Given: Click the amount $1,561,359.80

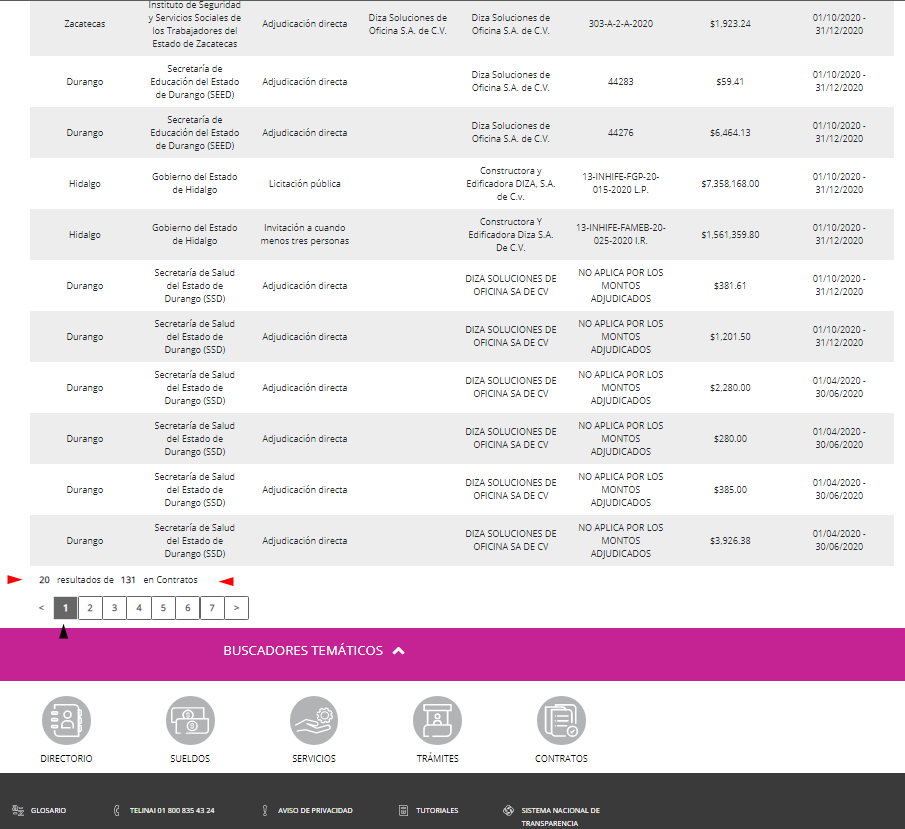Looking at the screenshot, I should 730,234.
